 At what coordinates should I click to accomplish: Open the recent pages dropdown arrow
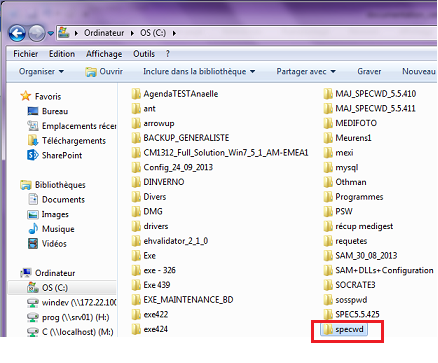[51, 33]
